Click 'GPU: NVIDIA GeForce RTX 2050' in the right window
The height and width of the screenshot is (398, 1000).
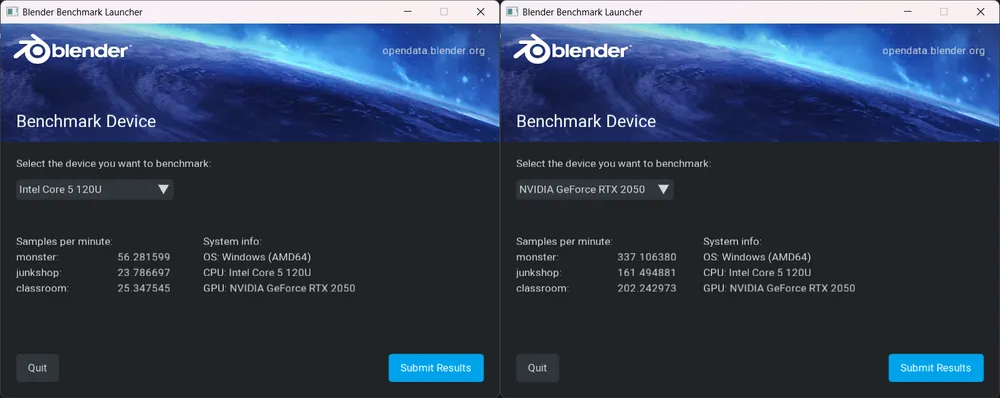click(779, 288)
